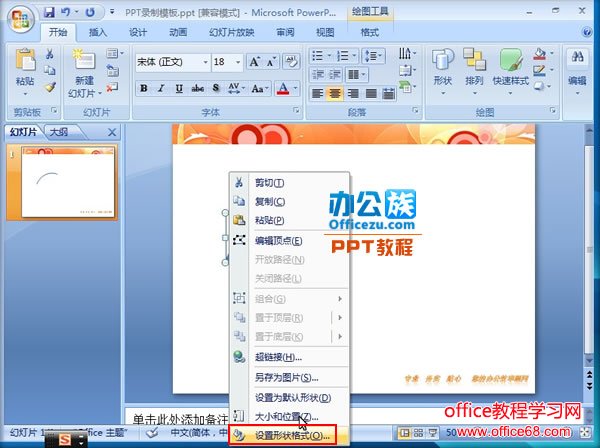Open the Office button menu
Screen dimensions: 600x448
[x=21, y=20]
